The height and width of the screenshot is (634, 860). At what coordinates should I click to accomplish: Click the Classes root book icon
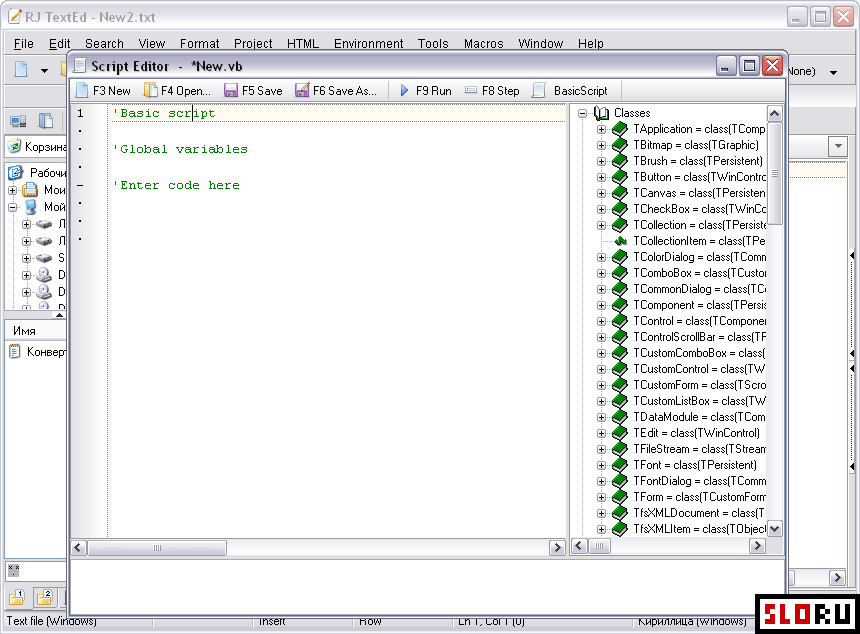pos(602,113)
